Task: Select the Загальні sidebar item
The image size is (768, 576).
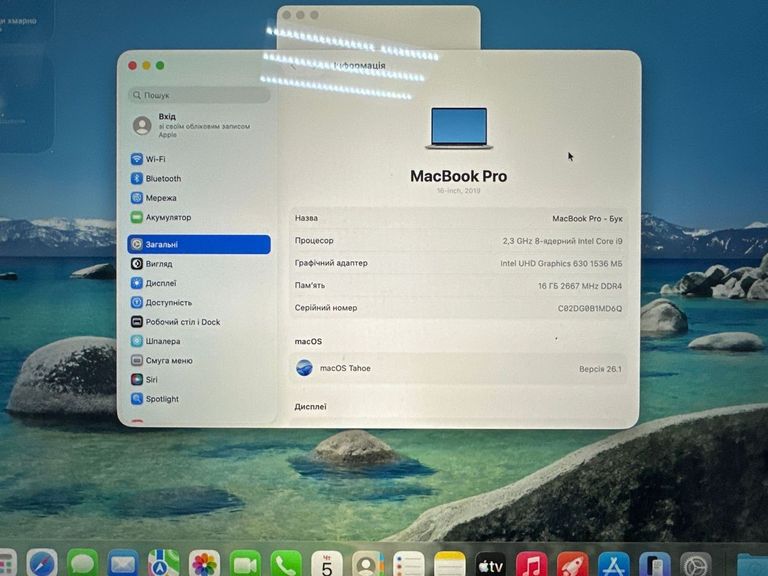Action: tap(198, 244)
